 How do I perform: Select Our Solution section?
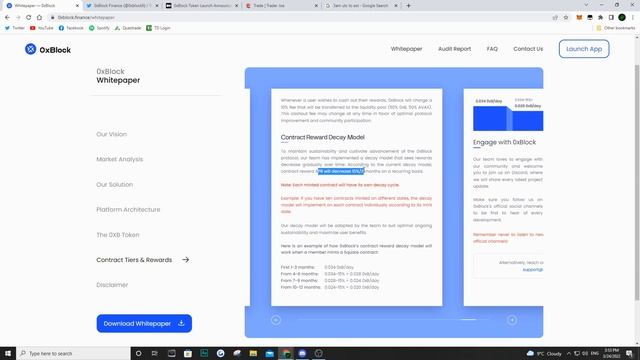coord(115,184)
